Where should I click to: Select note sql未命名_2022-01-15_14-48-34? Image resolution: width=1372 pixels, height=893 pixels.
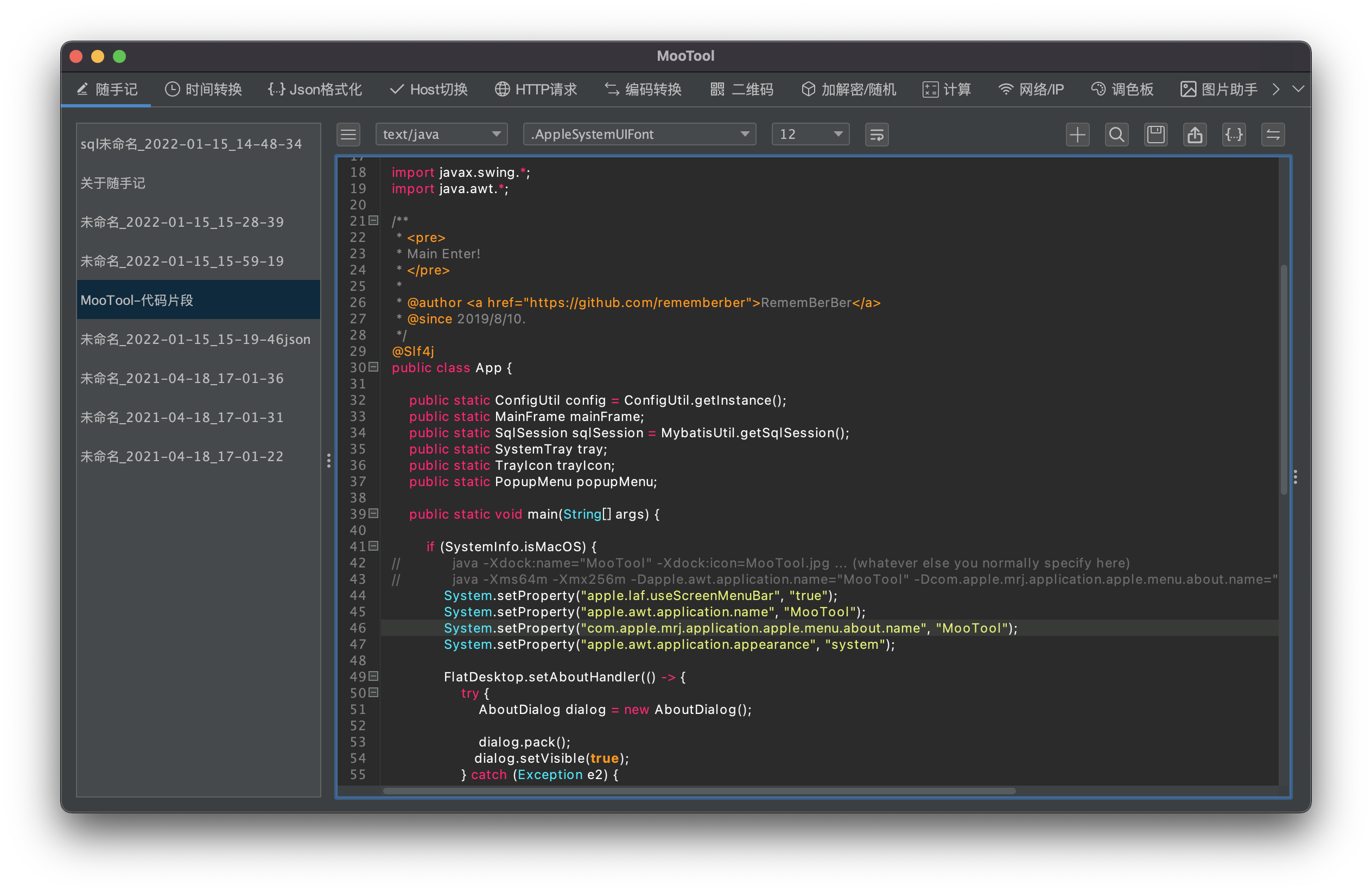191,144
